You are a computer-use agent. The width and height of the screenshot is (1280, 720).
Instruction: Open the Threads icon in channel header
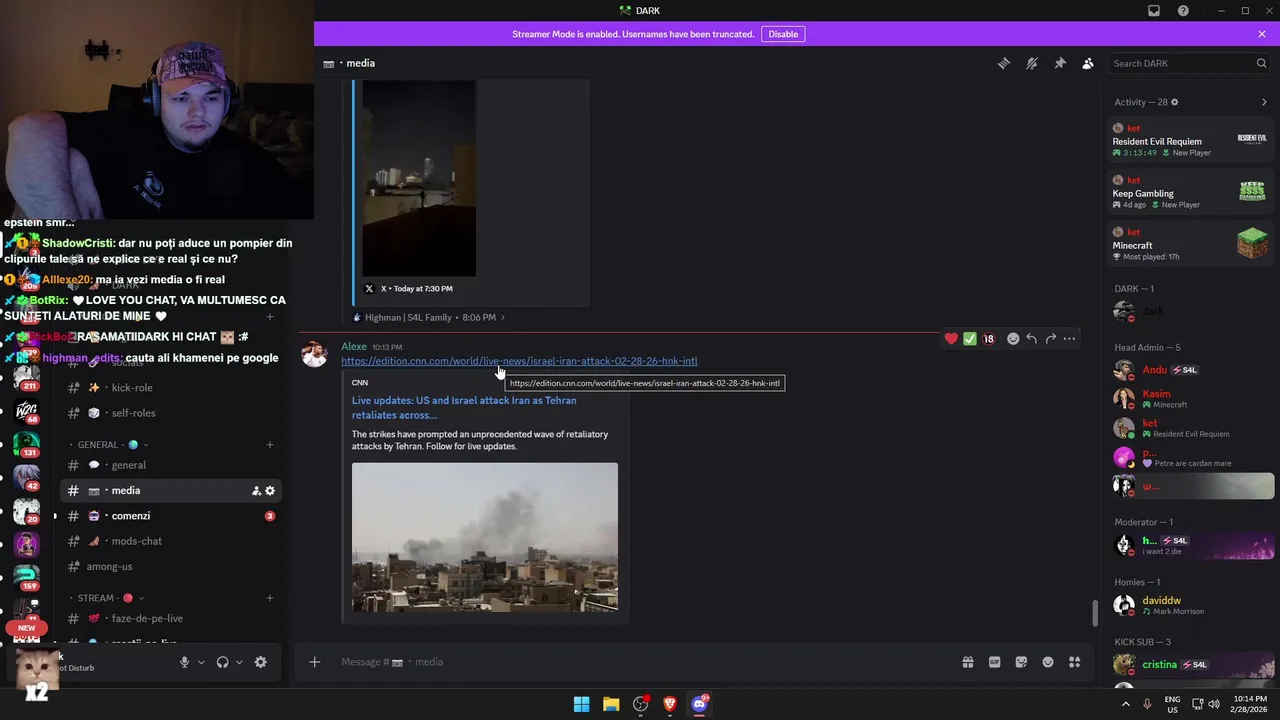[x=1003, y=63]
